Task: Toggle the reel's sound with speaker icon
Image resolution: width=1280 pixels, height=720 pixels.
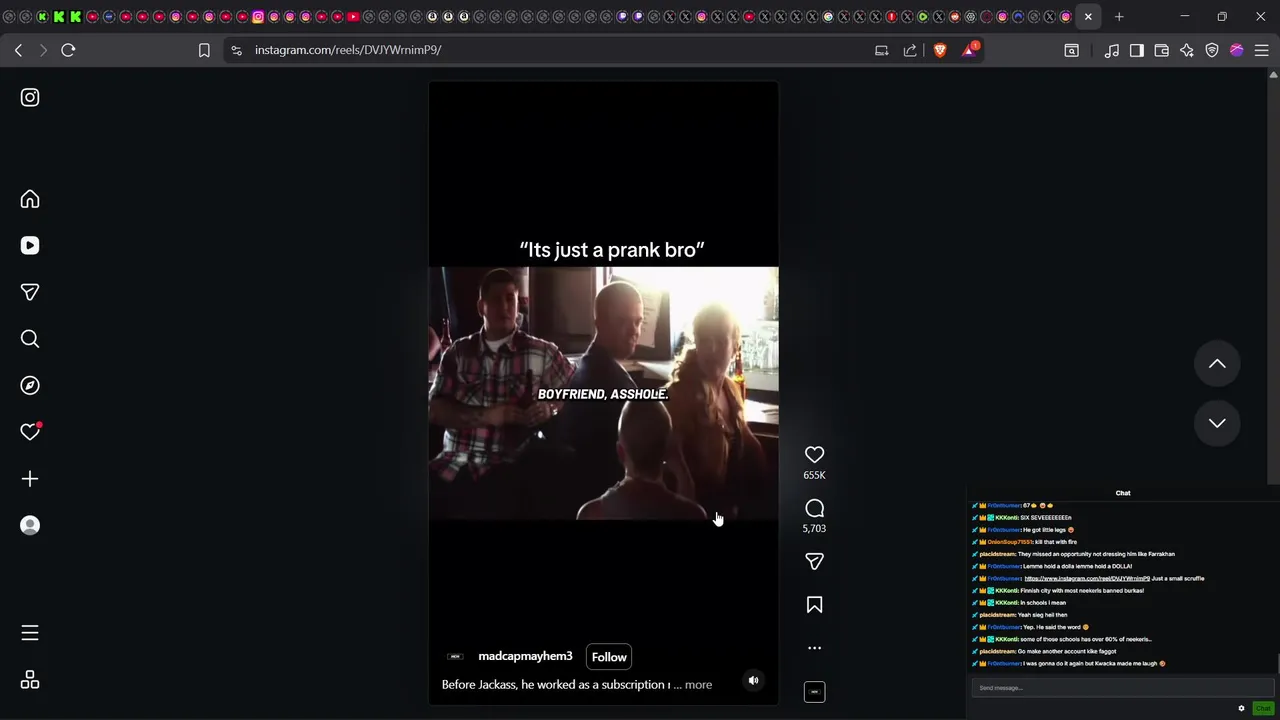Action: [x=754, y=681]
